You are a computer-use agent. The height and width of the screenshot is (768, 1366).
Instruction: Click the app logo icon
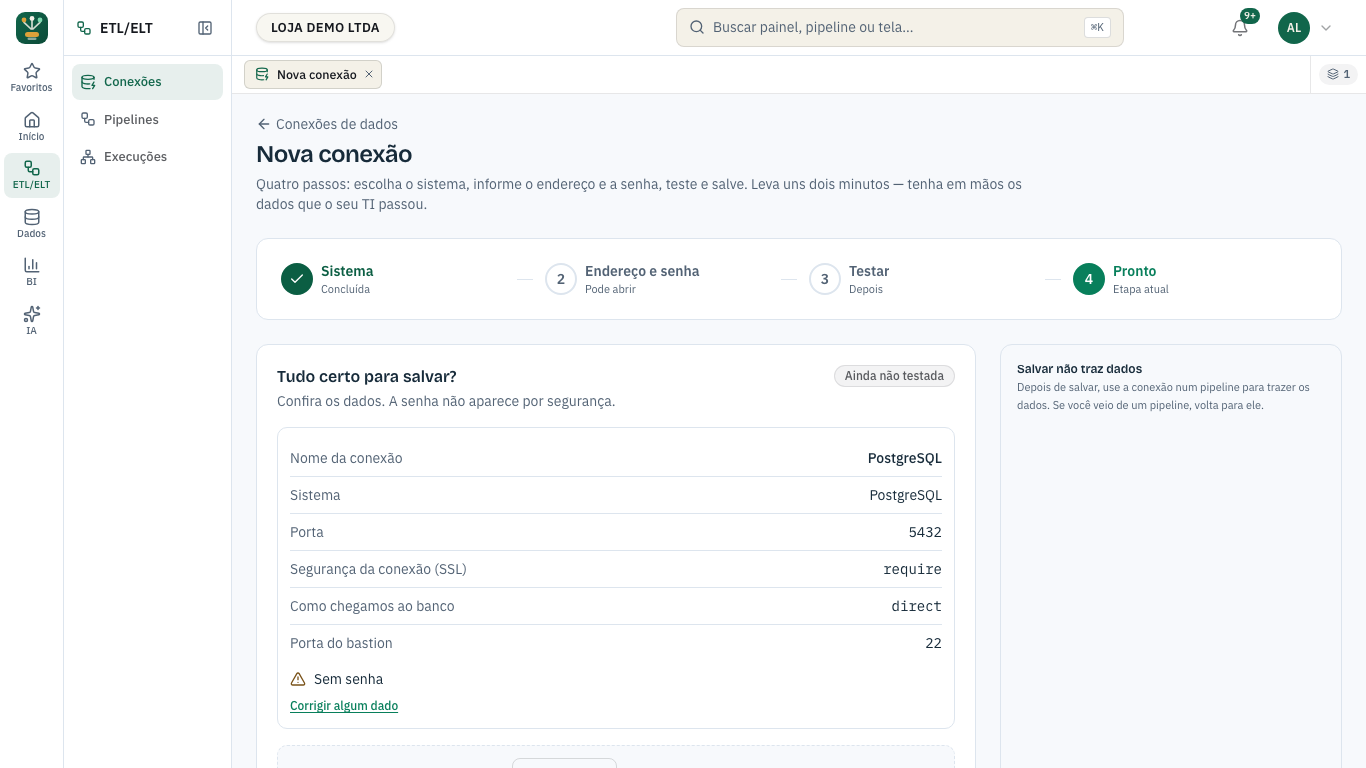32,28
